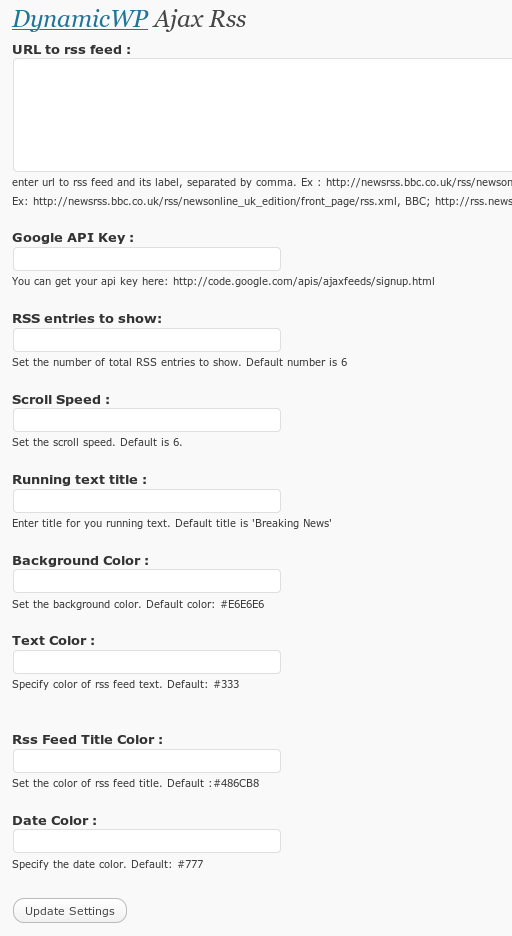Click the 'Date Color' label text

[54, 821]
